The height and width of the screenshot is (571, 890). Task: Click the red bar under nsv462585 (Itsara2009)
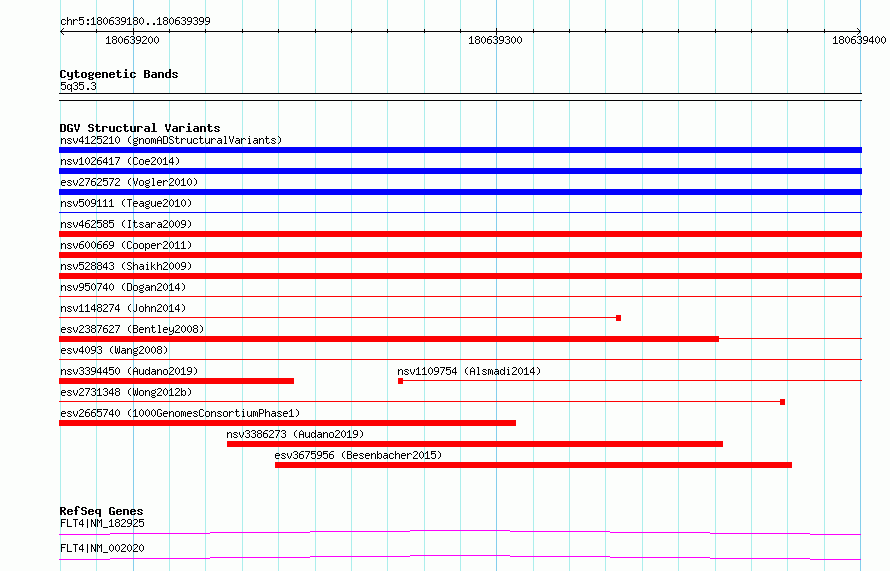coord(460,234)
